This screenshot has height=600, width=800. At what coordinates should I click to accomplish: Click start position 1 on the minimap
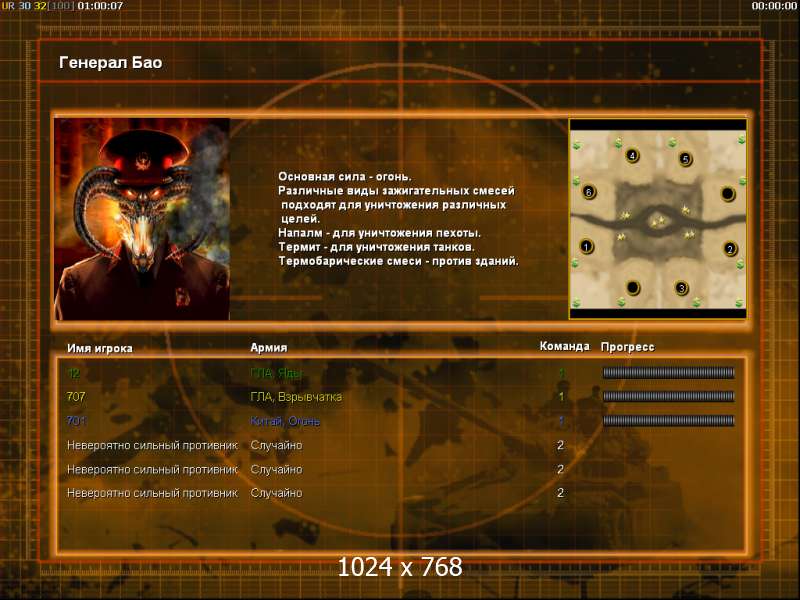[x=586, y=247]
